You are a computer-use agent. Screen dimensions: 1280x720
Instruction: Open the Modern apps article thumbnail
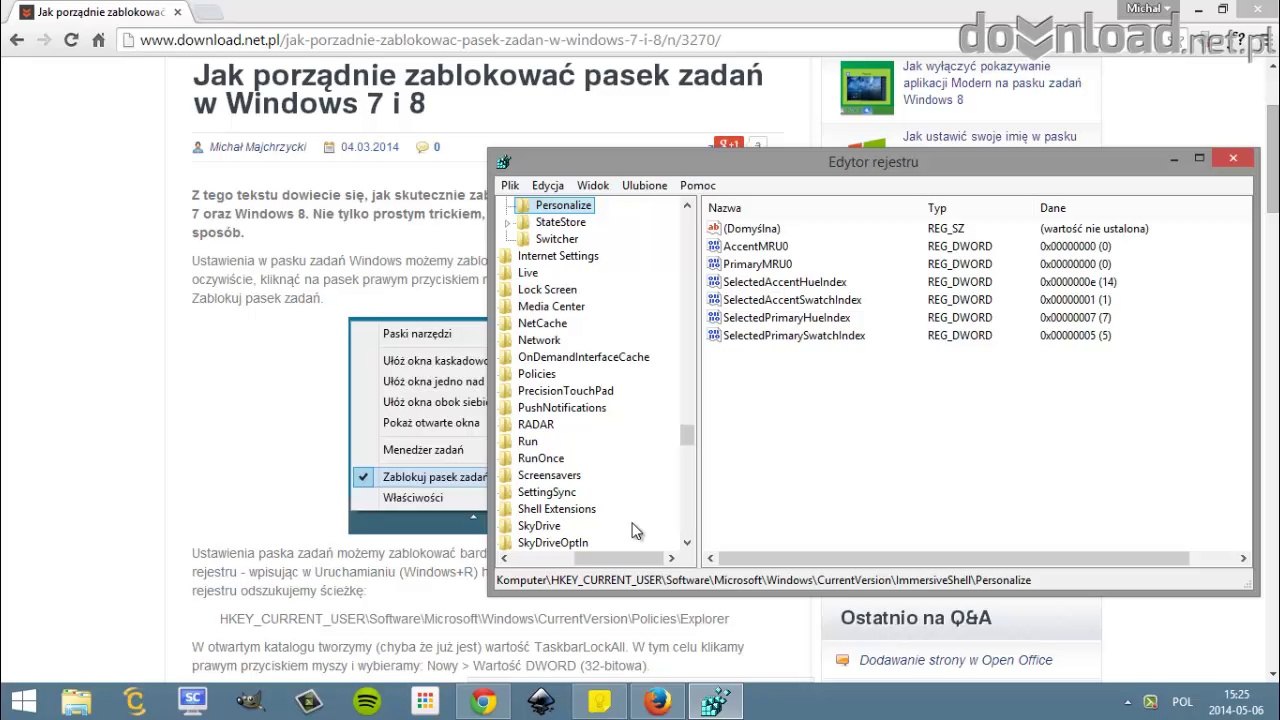867,88
